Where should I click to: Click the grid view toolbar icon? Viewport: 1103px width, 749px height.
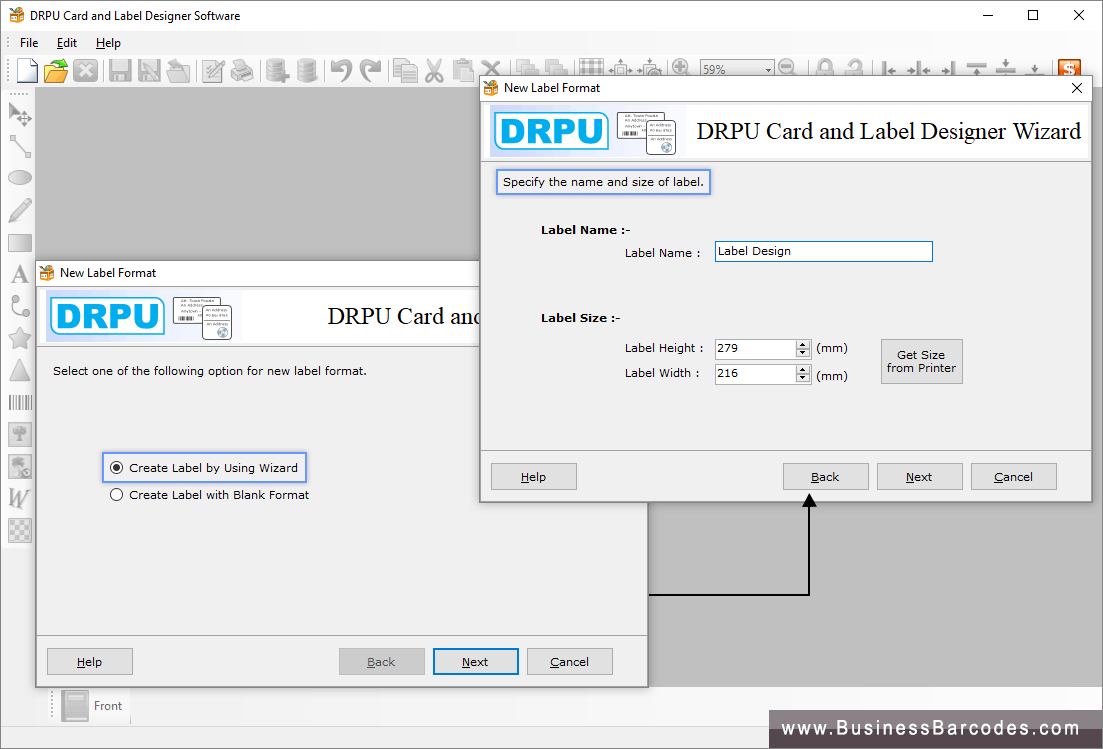(x=590, y=68)
